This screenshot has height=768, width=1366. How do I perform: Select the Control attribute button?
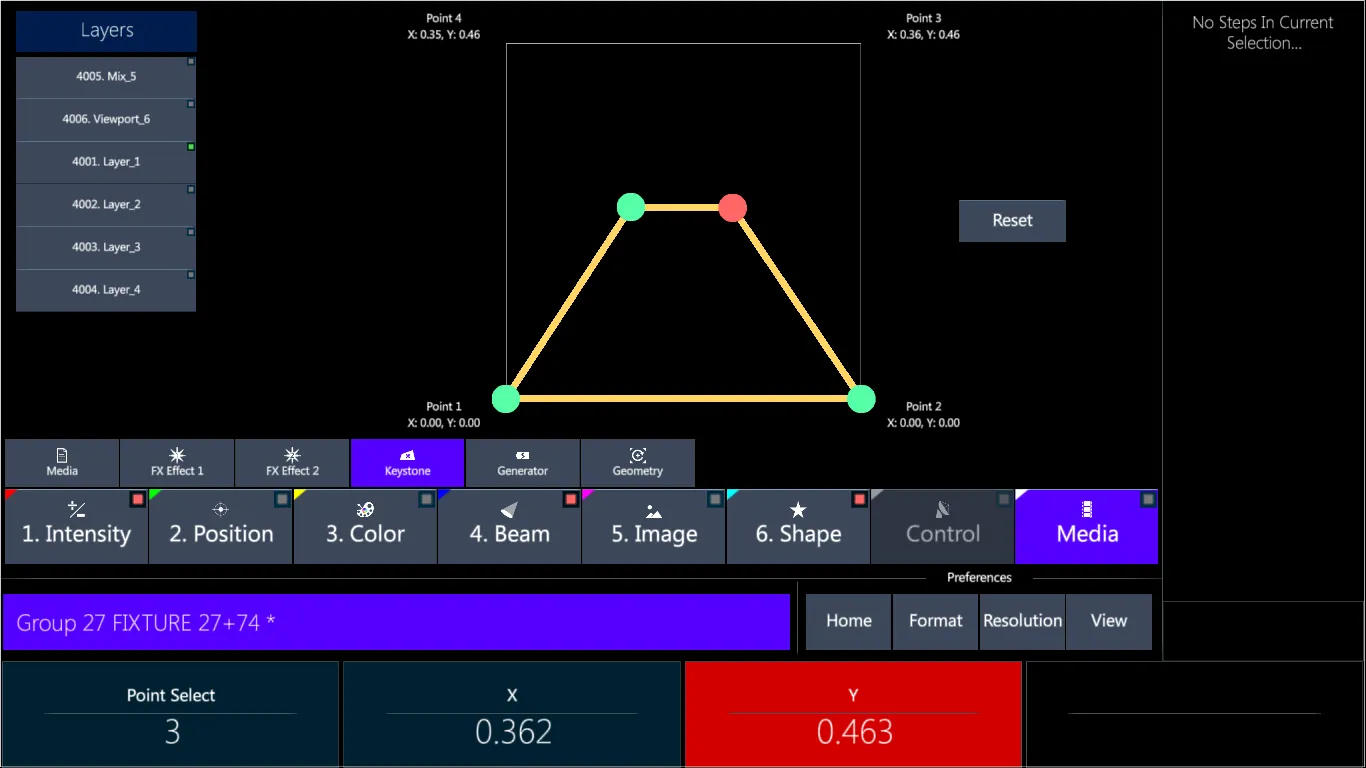point(943,527)
